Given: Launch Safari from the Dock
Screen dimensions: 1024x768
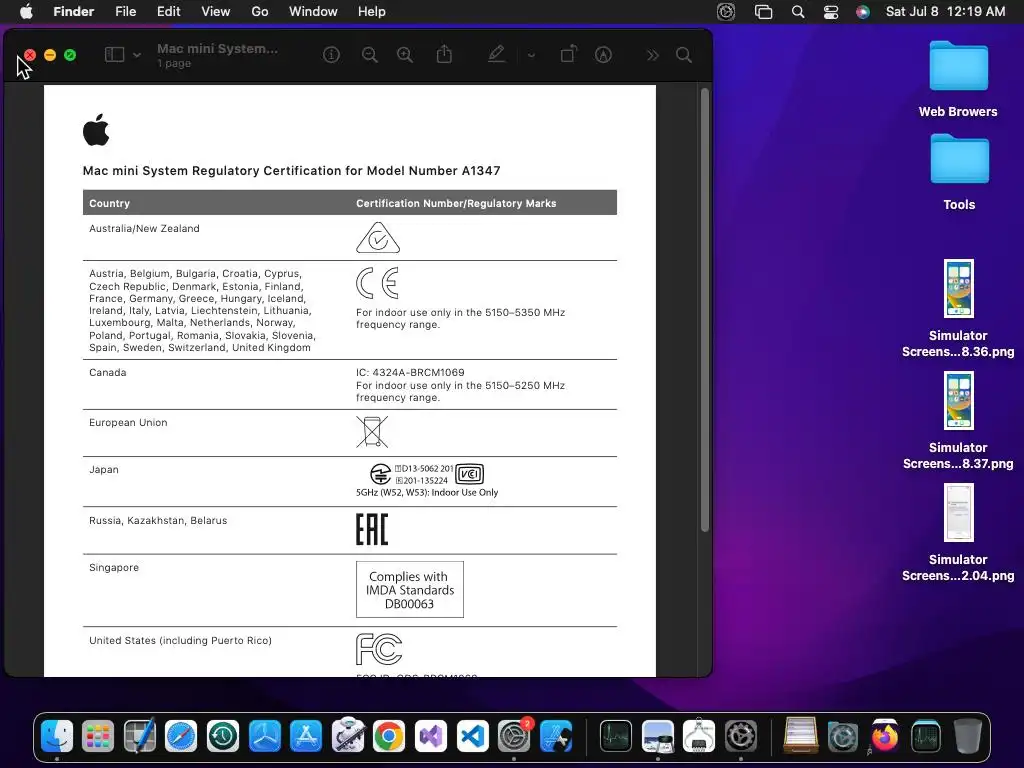Looking at the screenshot, I should [181, 736].
